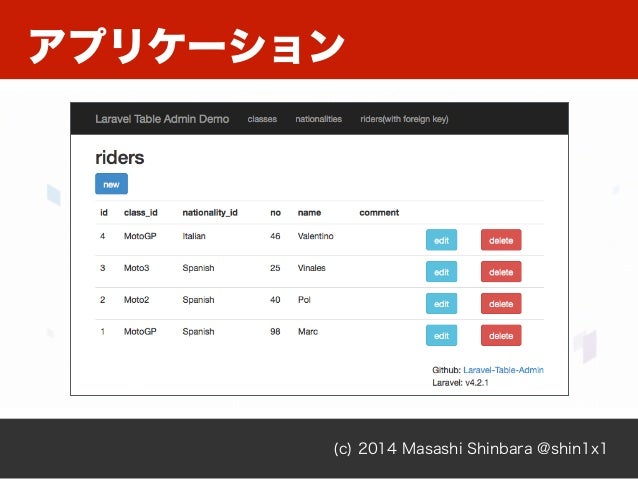Image resolution: width=638 pixels, height=479 pixels.
Task: Click the rider name Pol
Action: click(304, 300)
